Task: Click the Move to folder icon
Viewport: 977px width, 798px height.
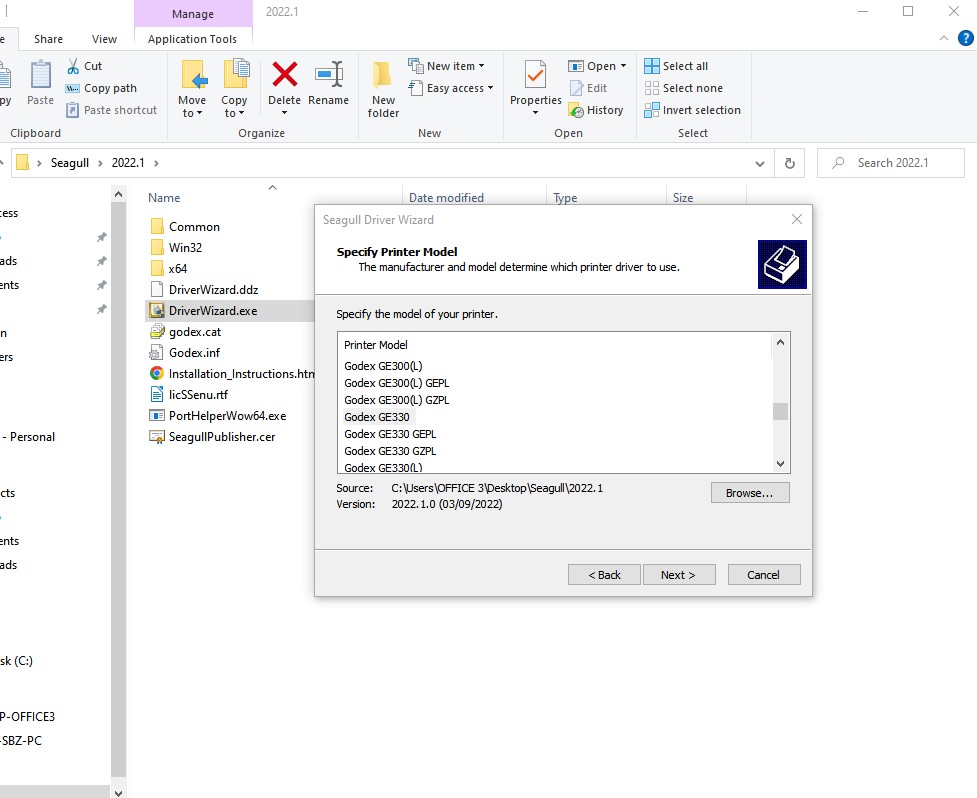Action: (x=193, y=75)
